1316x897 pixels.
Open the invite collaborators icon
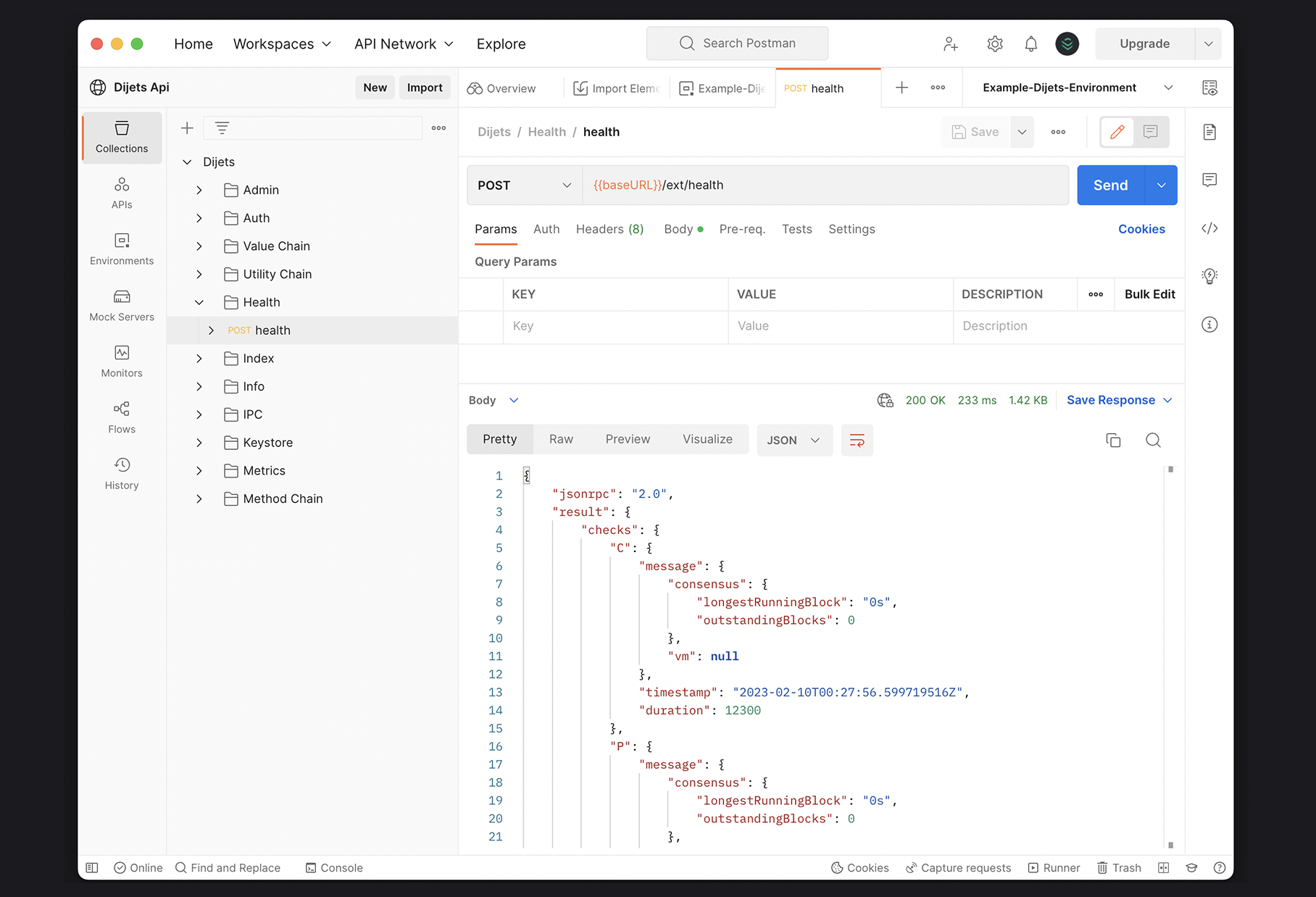coord(951,43)
